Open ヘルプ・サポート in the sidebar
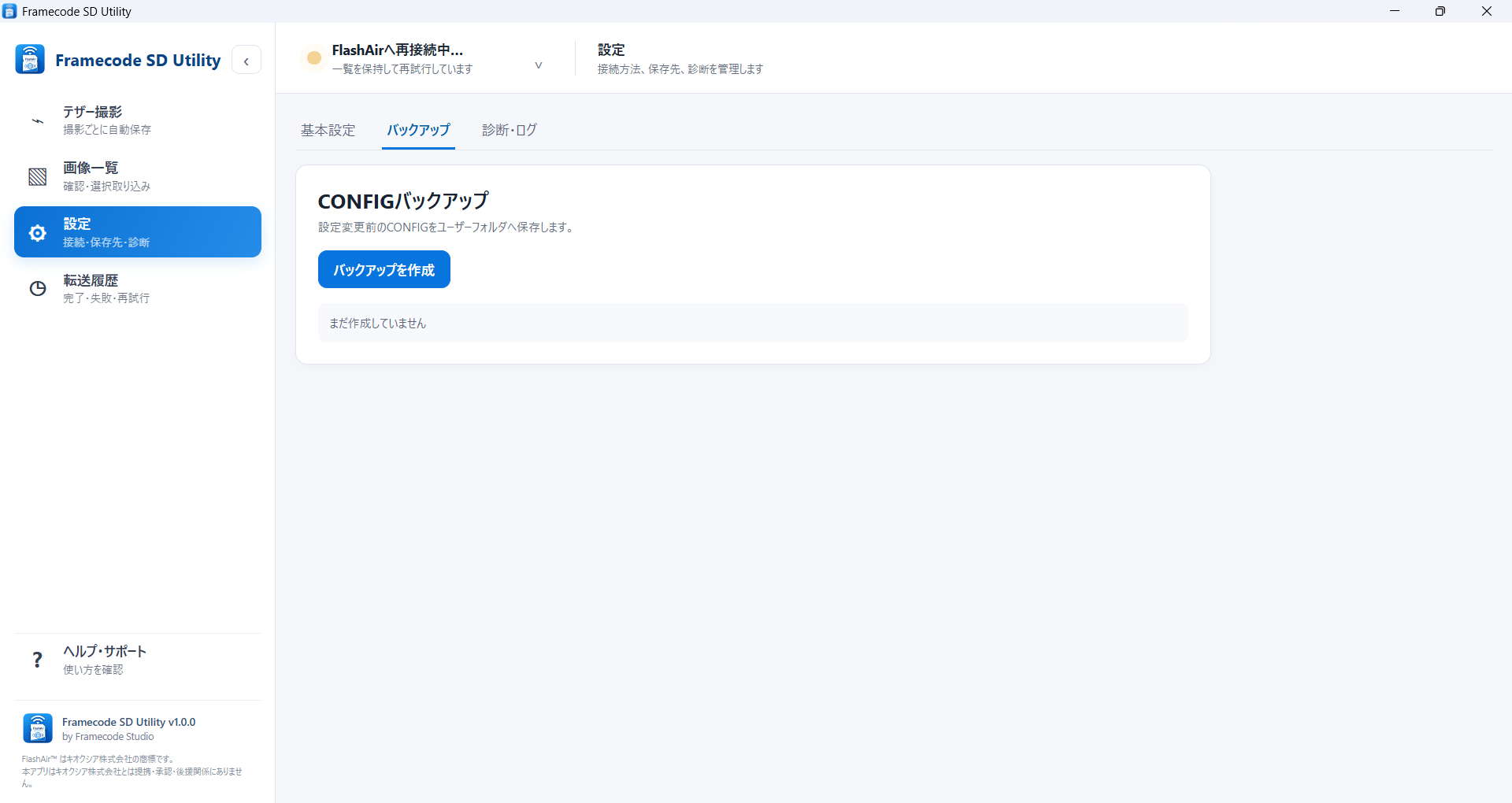This screenshot has height=803, width=1512. coord(138,660)
